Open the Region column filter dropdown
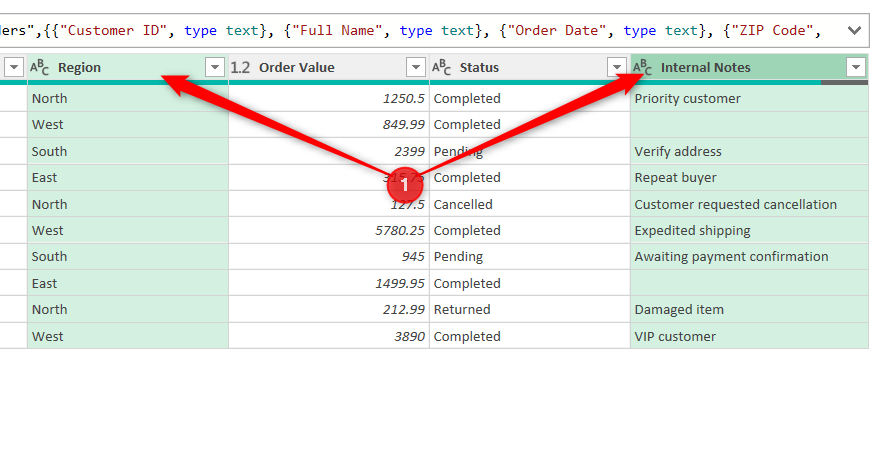Image resolution: width=875 pixels, height=450 pixels. [x=215, y=68]
